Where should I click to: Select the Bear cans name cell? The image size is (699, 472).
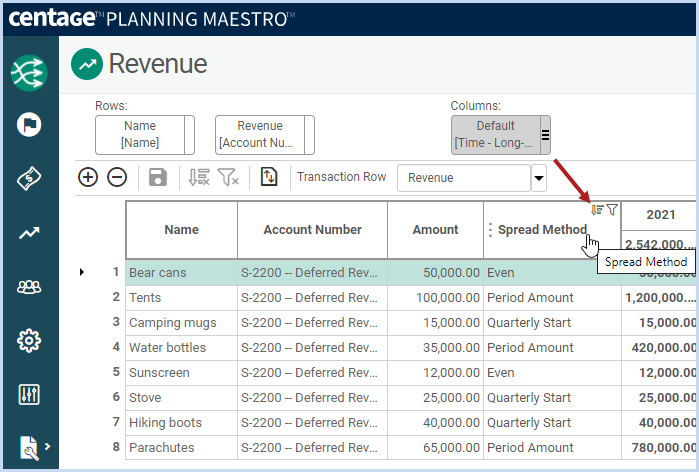pyautogui.click(x=181, y=273)
